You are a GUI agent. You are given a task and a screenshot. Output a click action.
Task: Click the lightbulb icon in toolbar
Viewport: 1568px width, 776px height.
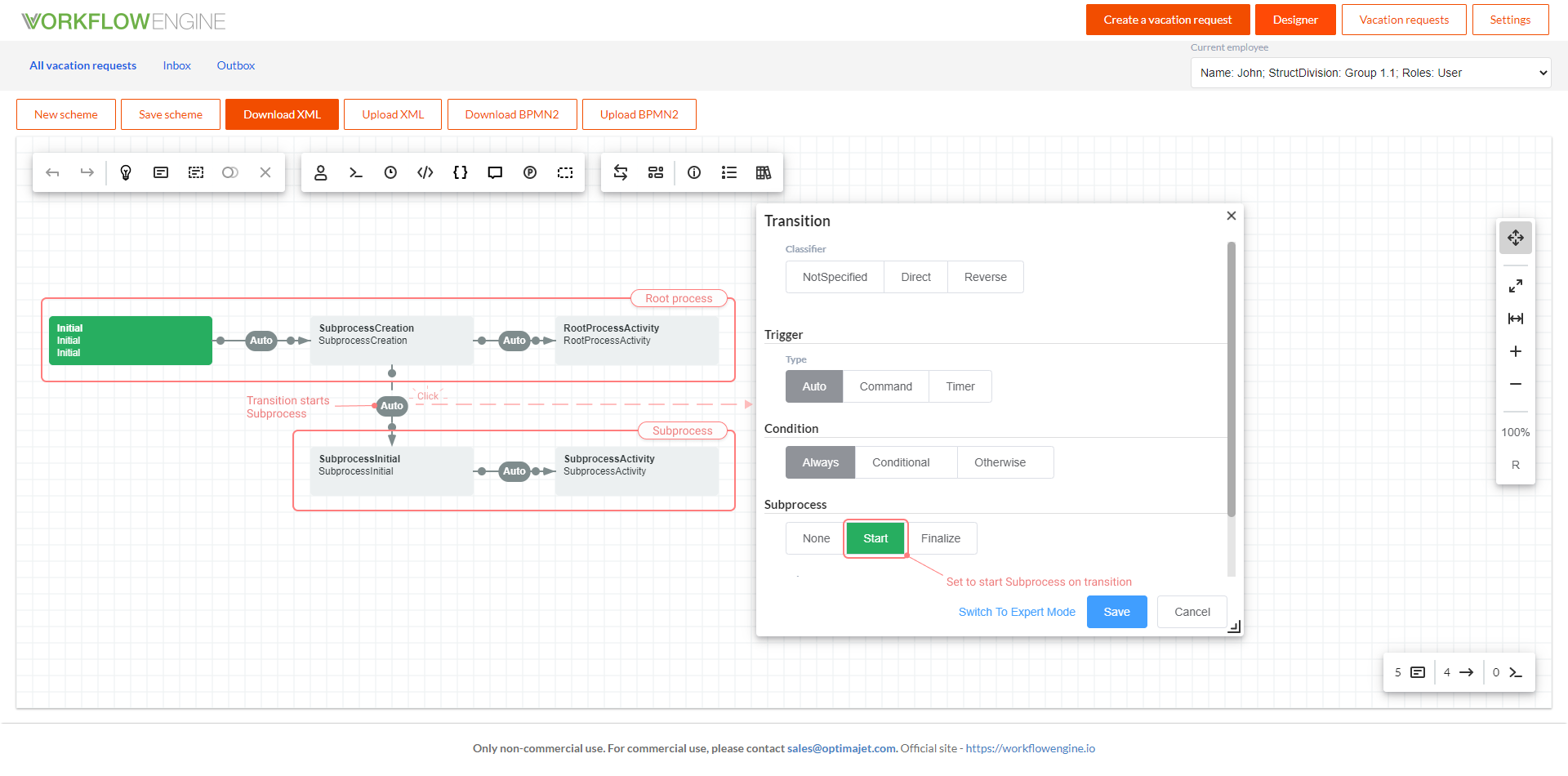coord(126,172)
